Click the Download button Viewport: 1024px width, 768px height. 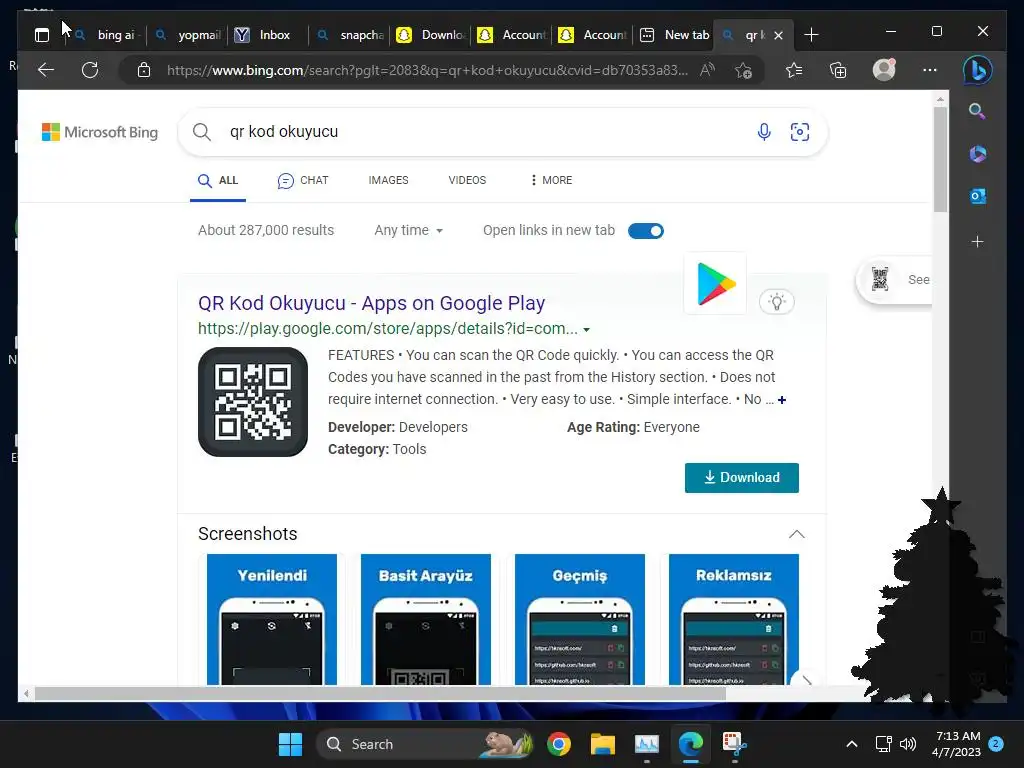coord(741,478)
